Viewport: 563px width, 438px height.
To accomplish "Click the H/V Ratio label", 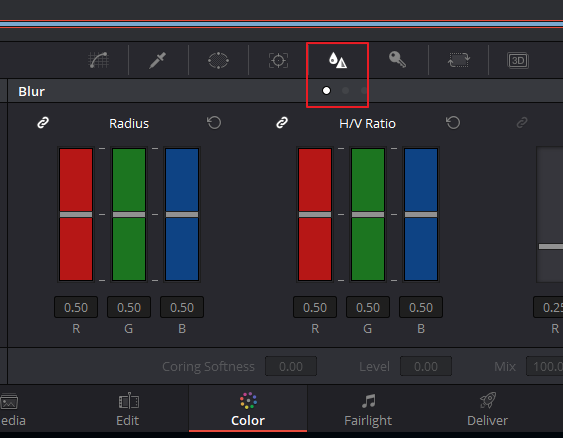I will tap(367, 124).
